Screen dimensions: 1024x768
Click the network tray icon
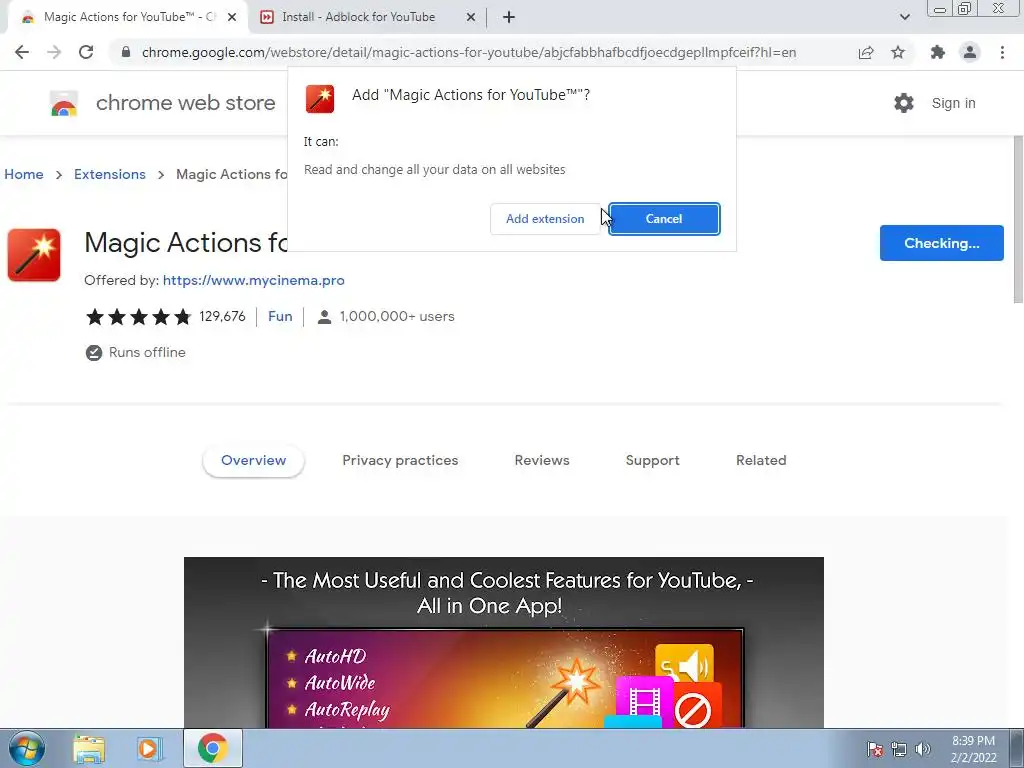(899, 749)
